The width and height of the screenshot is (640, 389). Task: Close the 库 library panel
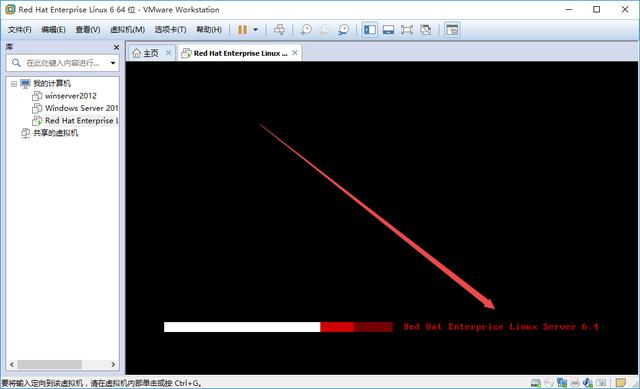pos(116,47)
